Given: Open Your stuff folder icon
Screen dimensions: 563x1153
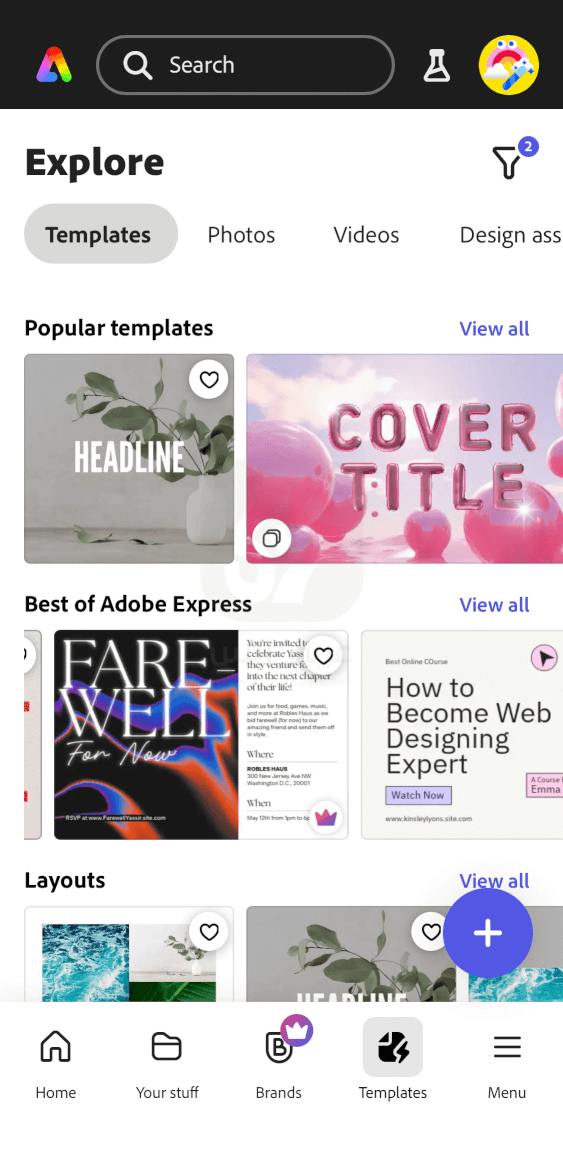Looking at the screenshot, I should tap(167, 1046).
